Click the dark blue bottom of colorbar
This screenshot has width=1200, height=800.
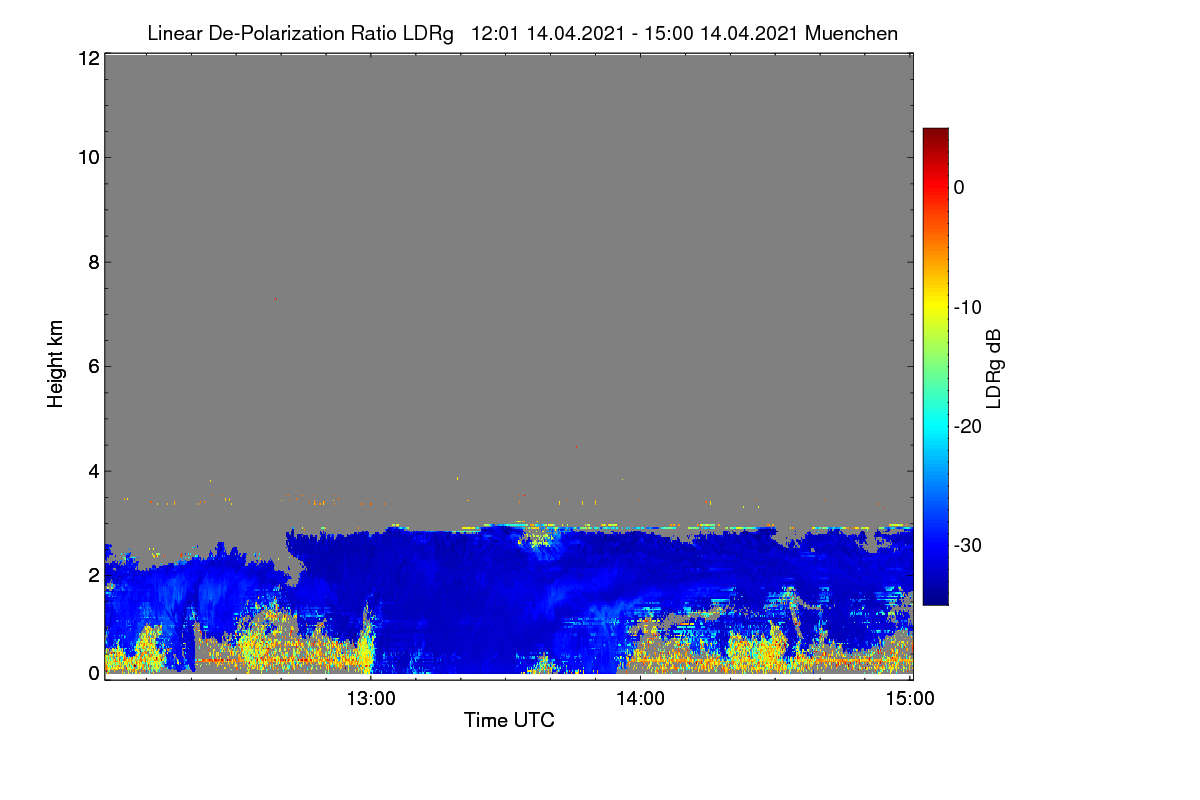pyautogui.click(x=935, y=598)
